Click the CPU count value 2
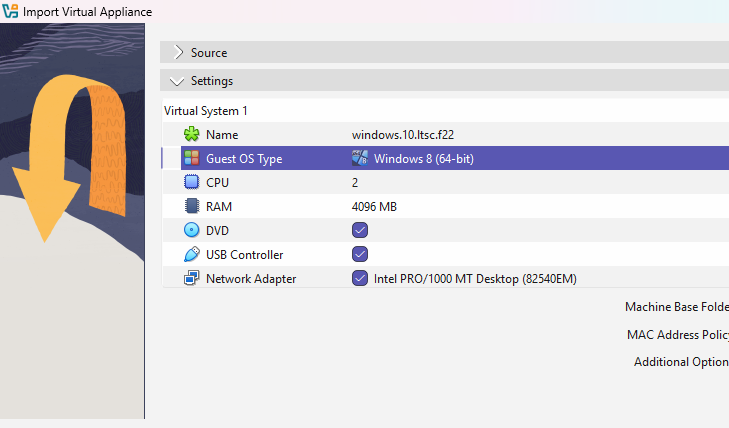This screenshot has height=428, width=729. (x=355, y=183)
